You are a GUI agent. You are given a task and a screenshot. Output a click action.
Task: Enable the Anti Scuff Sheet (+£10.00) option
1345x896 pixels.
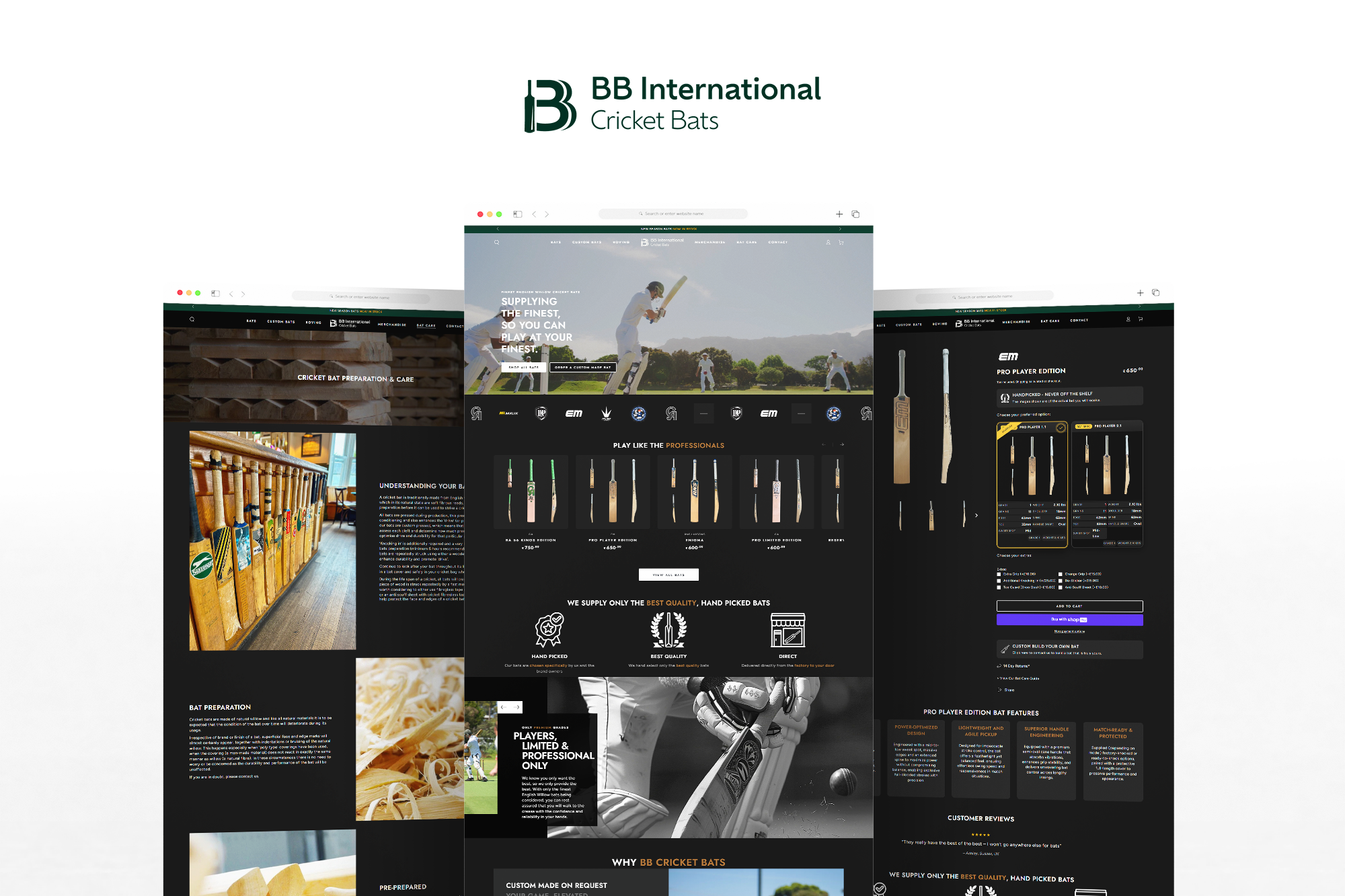tap(1061, 587)
